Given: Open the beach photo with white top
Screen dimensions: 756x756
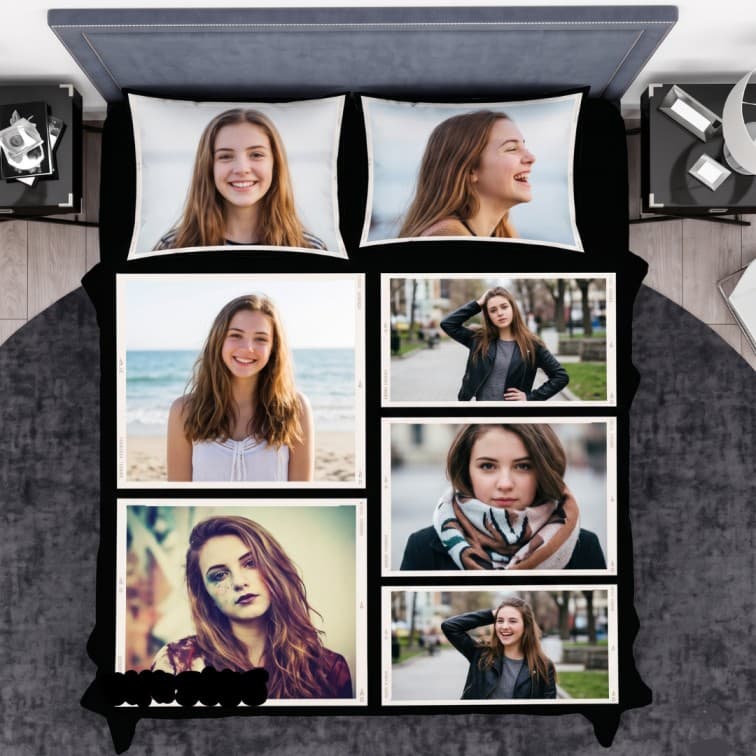Looking at the screenshot, I should 241,381.
